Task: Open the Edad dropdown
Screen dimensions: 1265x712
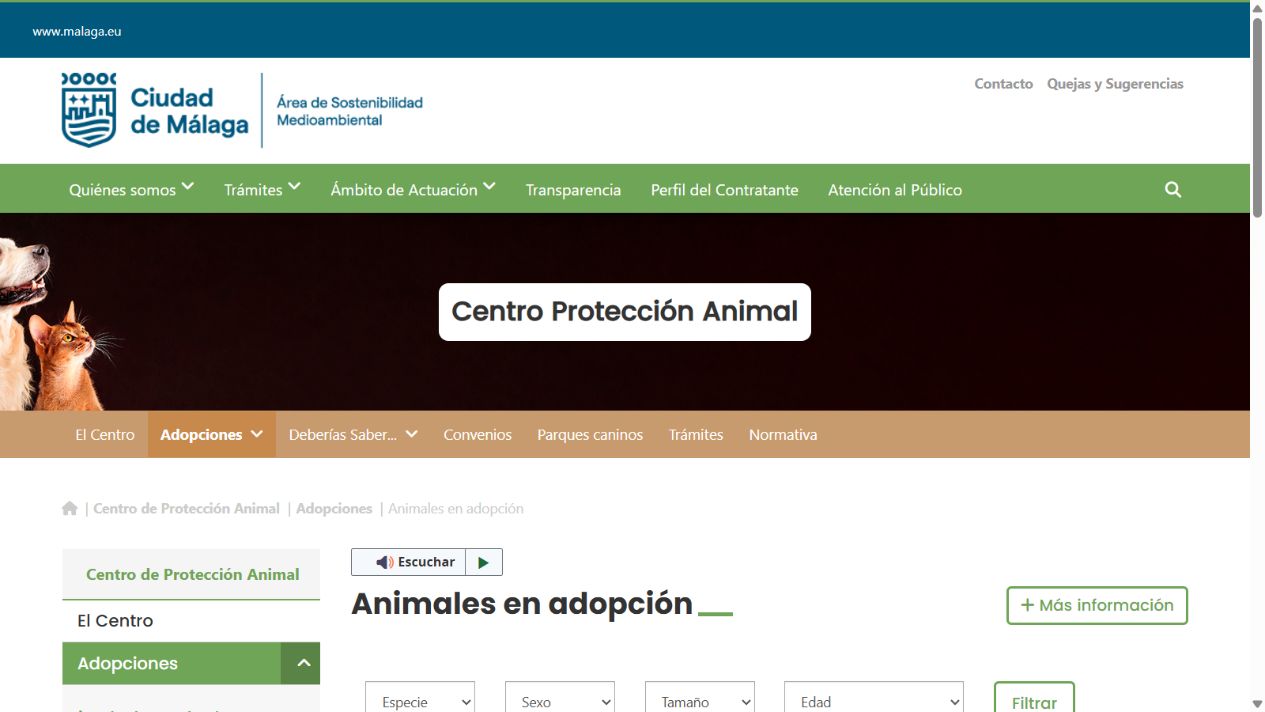Action: point(874,702)
